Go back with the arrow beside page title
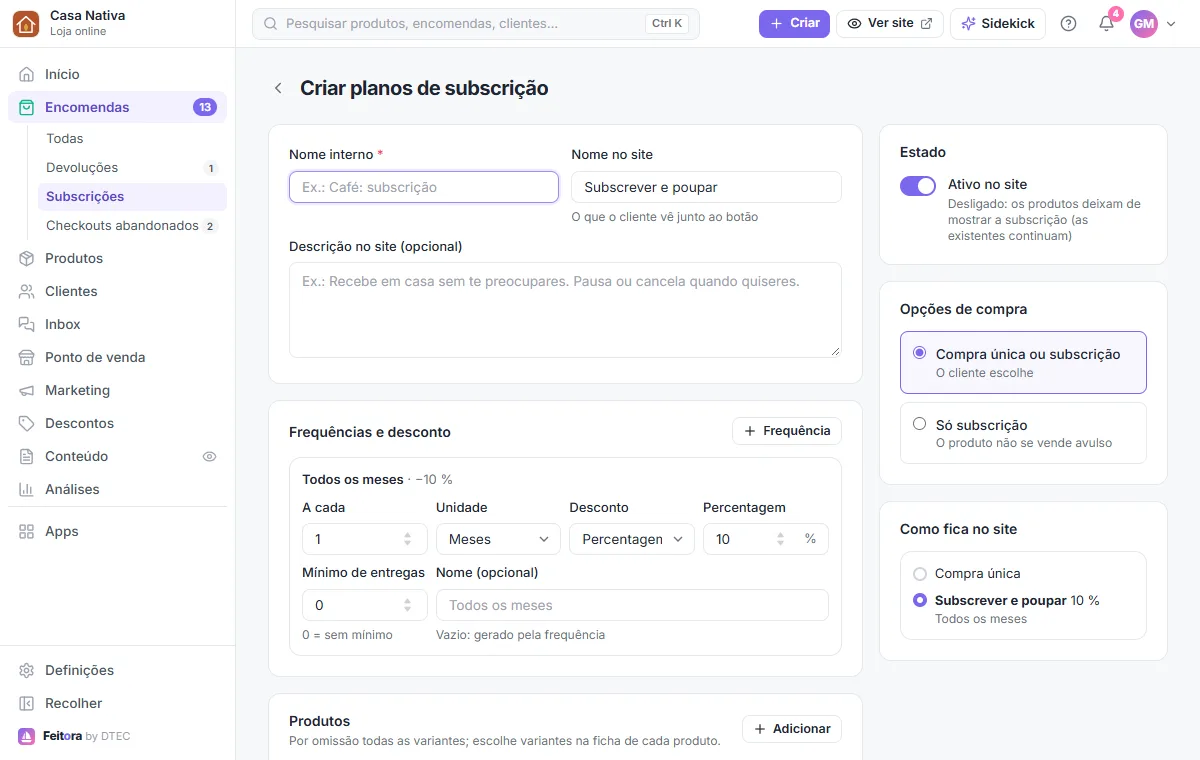Viewport: 1200px width, 760px height. (278, 89)
